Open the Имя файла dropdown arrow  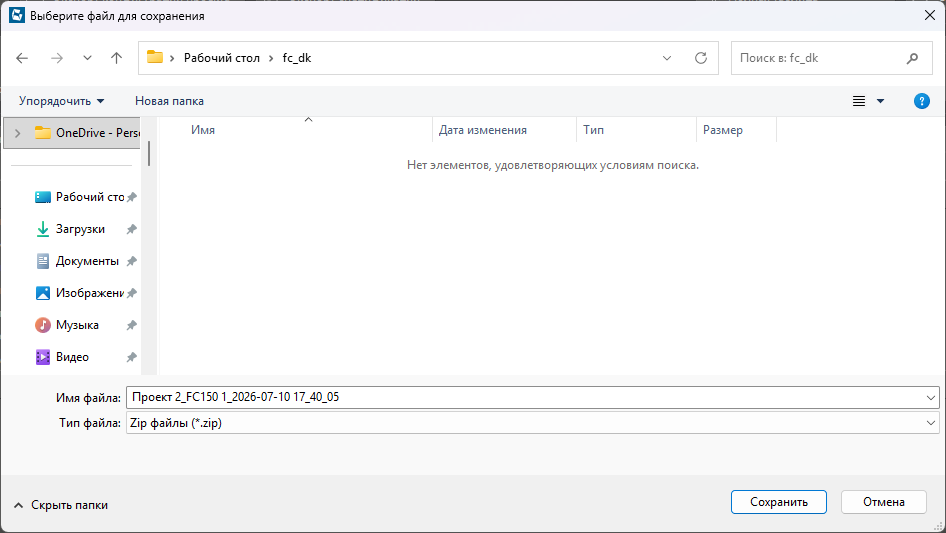pos(930,397)
